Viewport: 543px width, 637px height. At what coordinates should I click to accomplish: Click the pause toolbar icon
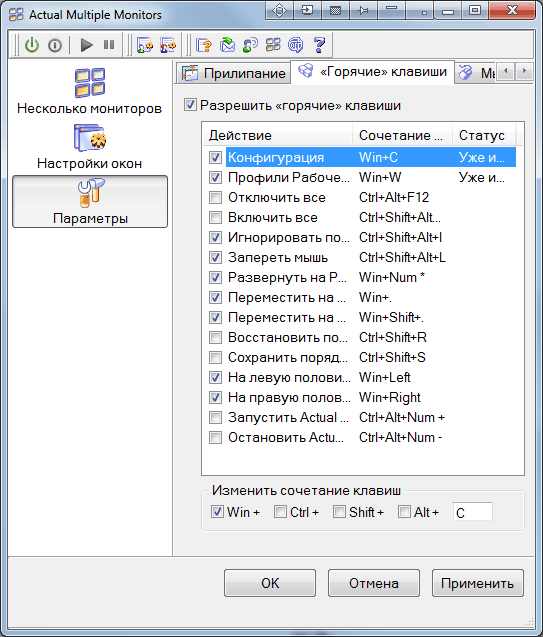109,45
